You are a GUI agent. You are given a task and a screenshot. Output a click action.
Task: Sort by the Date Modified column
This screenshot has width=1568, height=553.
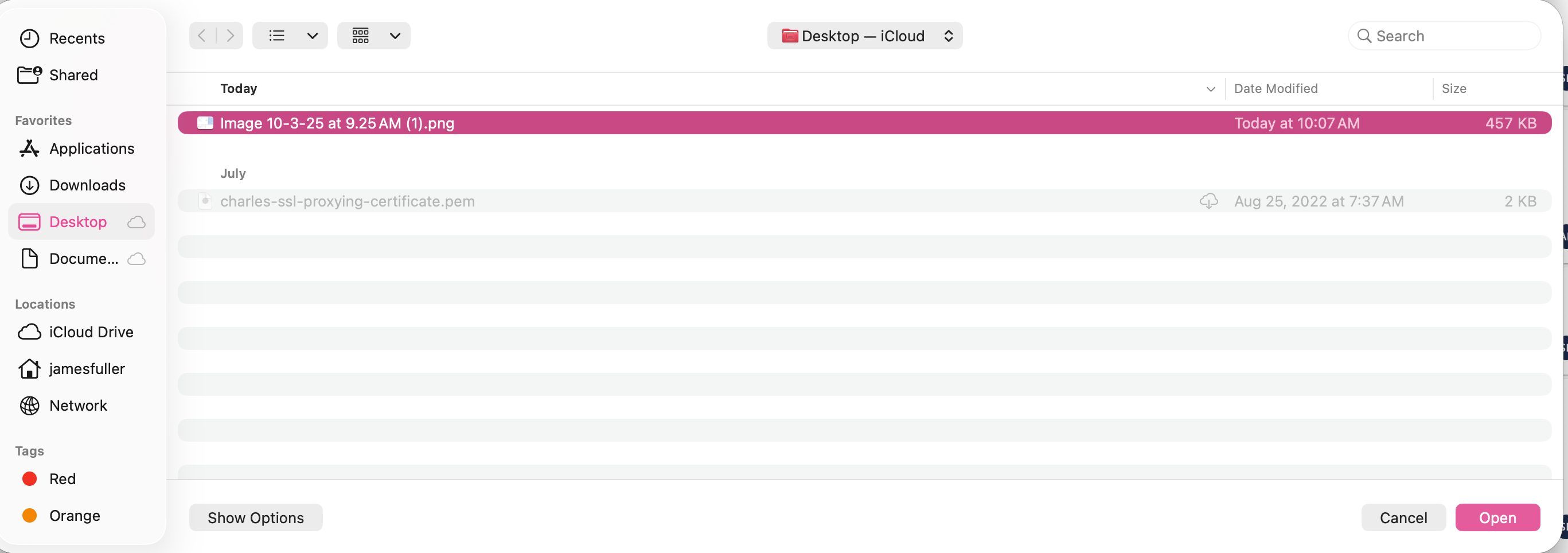point(1275,89)
